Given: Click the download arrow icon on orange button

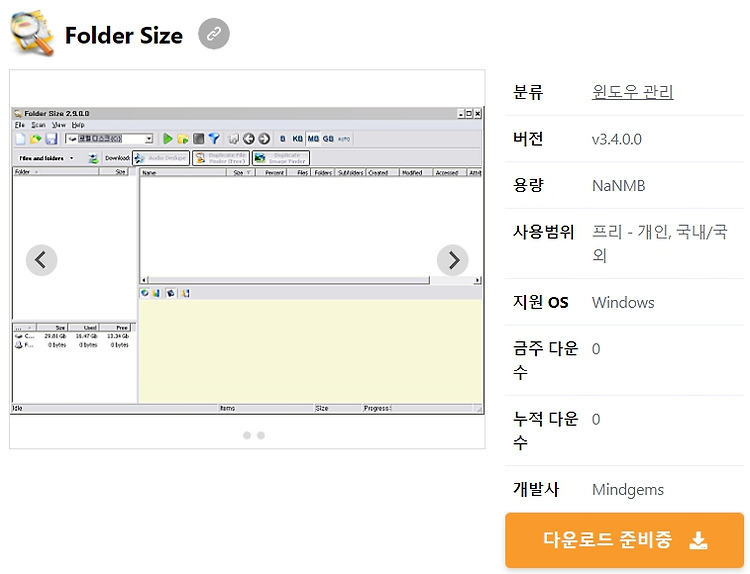Looking at the screenshot, I should pos(698,540).
